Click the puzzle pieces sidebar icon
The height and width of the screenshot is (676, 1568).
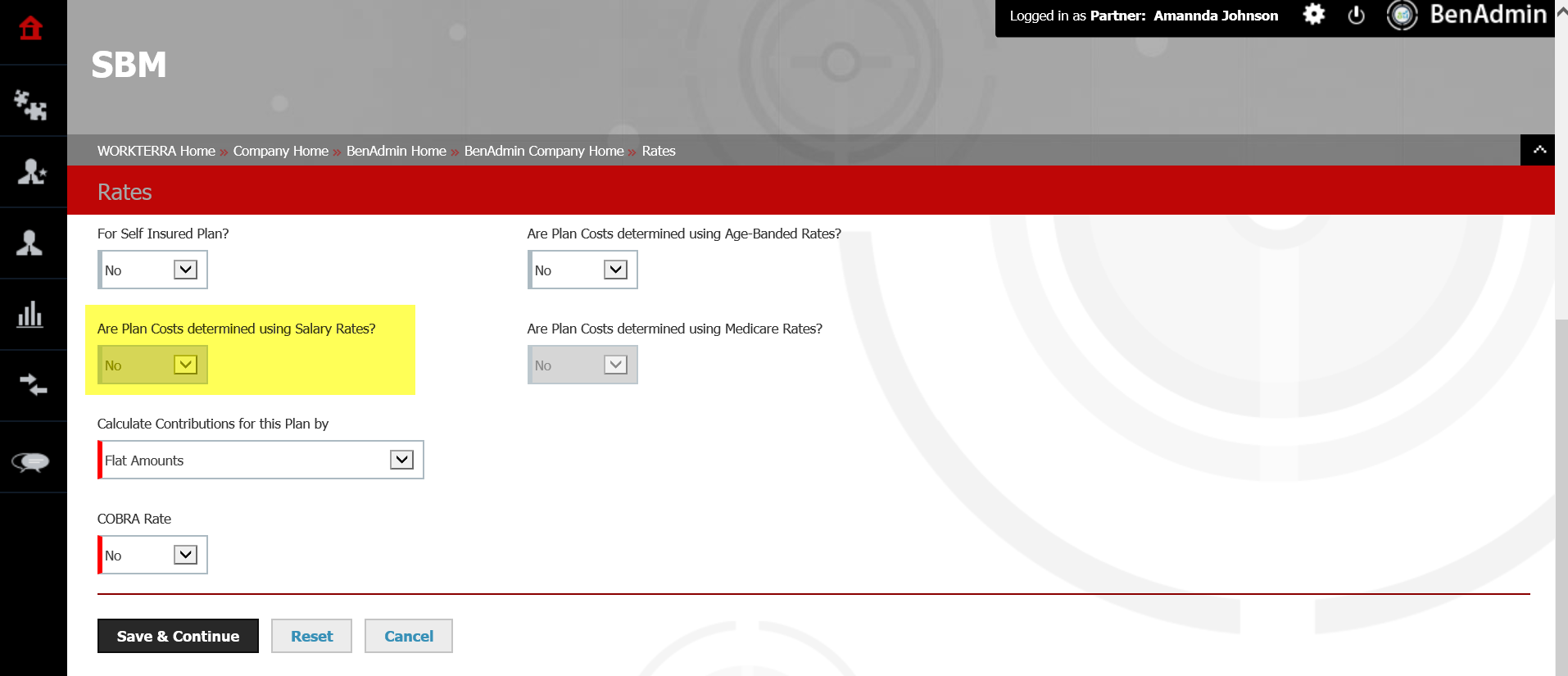point(31,104)
